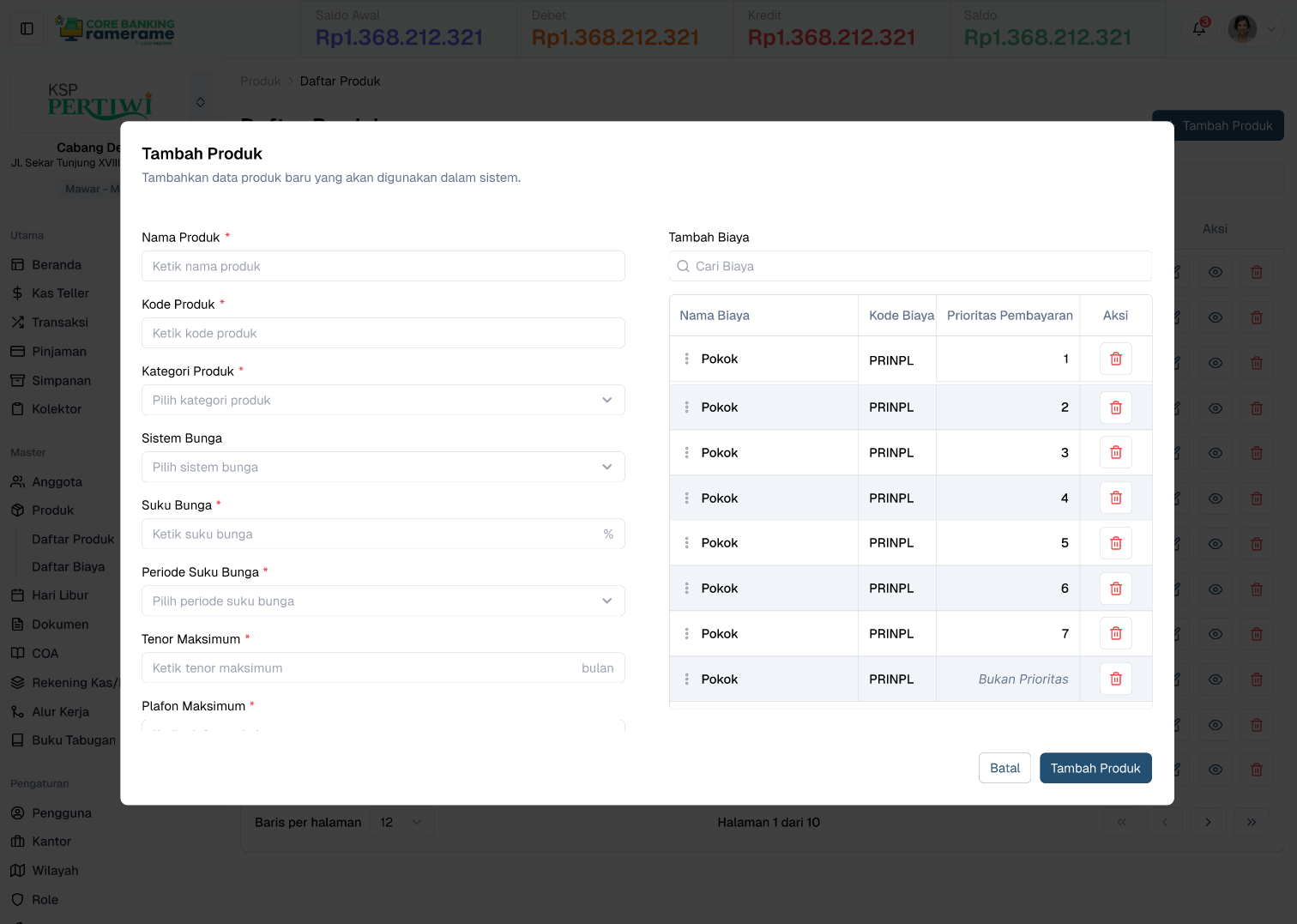Open Daftar Produk under Produk menu
Image resolution: width=1297 pixels, height=924 pixels.
tap(73, 539)
